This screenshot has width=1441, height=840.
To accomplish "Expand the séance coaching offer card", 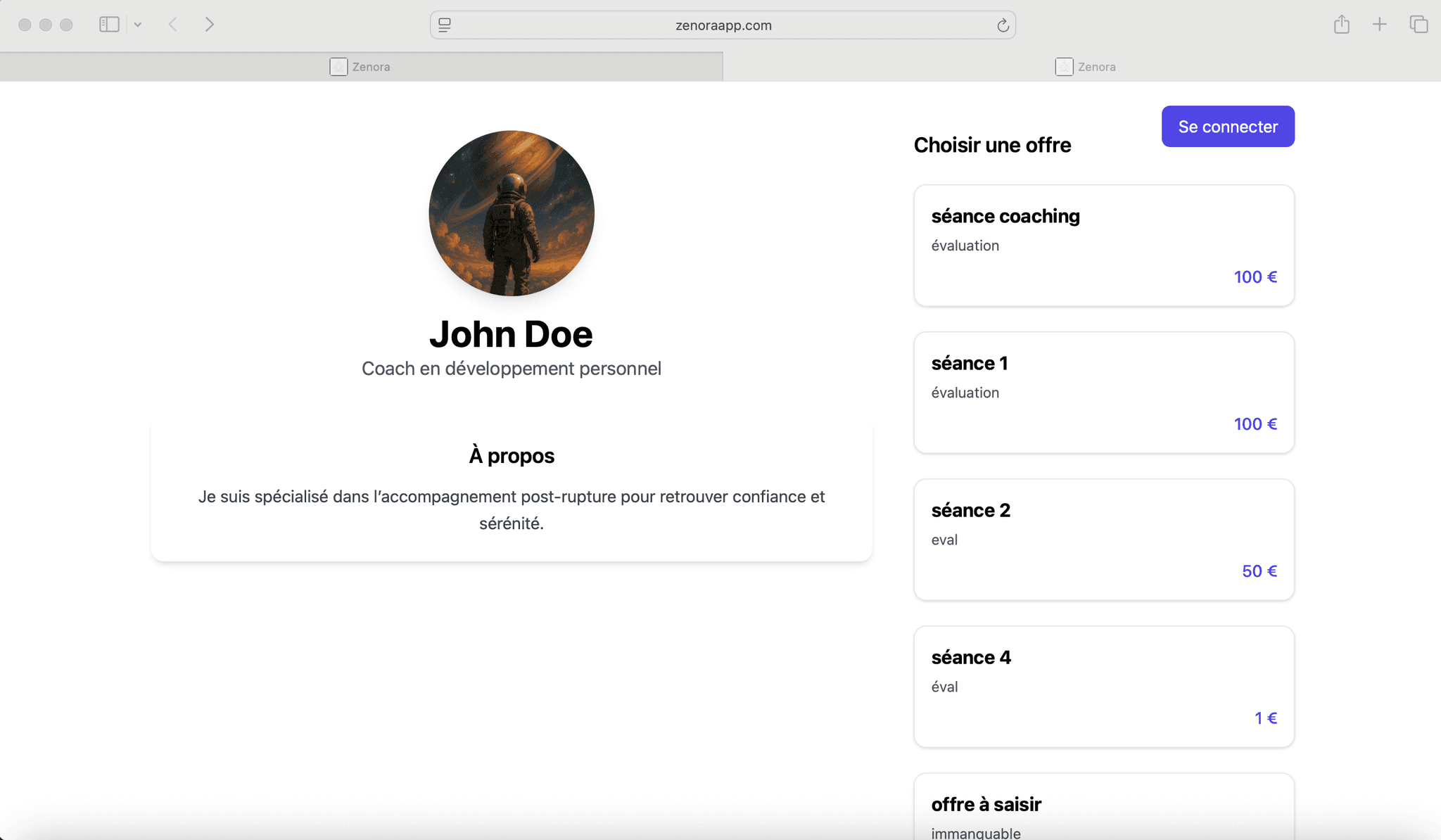I will click(x=1103, y=246).
